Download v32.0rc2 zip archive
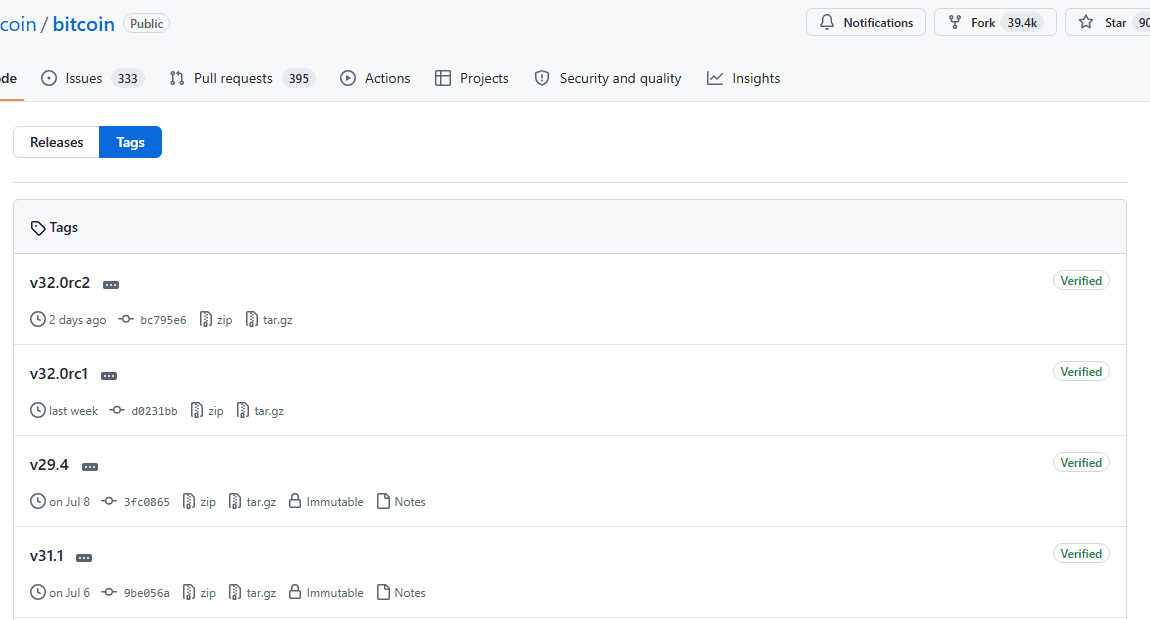Screen dimensions: 1150x620 pyautogui.click(x=216, y=320)
